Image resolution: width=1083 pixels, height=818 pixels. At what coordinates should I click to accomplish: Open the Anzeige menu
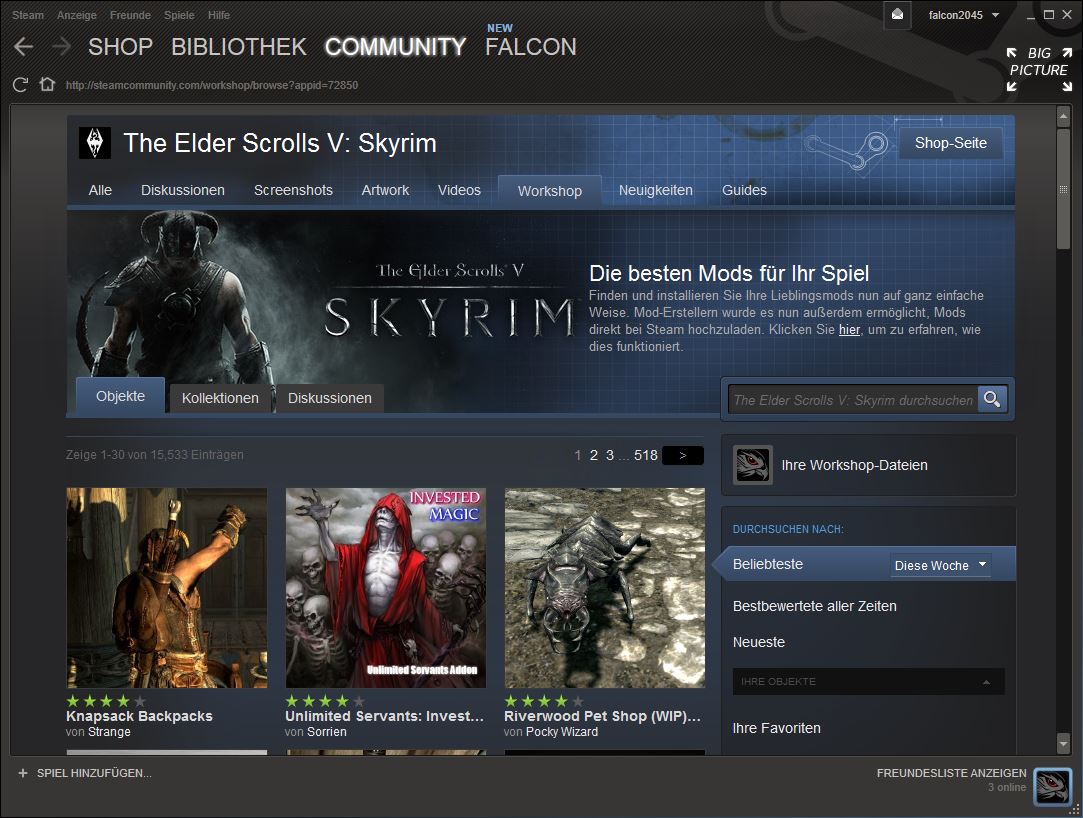[77, 15]
